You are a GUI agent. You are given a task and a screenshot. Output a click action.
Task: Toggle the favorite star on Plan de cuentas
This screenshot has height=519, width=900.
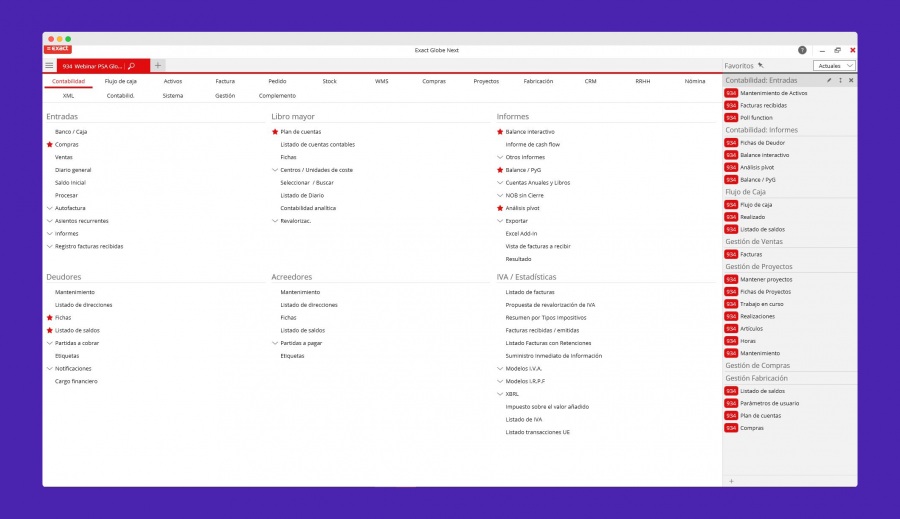coord(275,132)
